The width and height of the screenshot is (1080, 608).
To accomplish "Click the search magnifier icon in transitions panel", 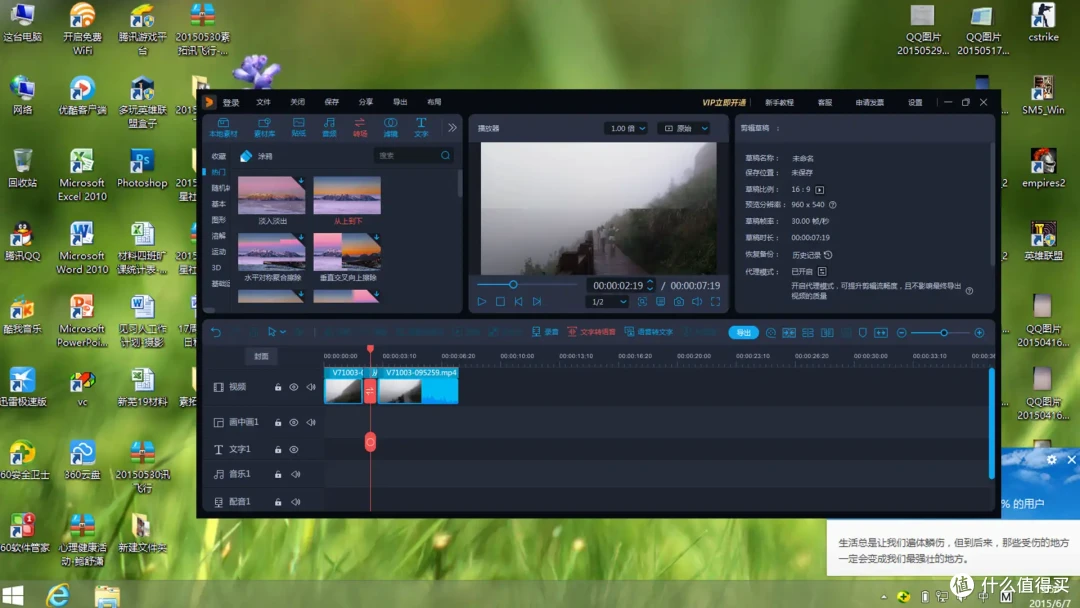I will click(x=446, y=156).
